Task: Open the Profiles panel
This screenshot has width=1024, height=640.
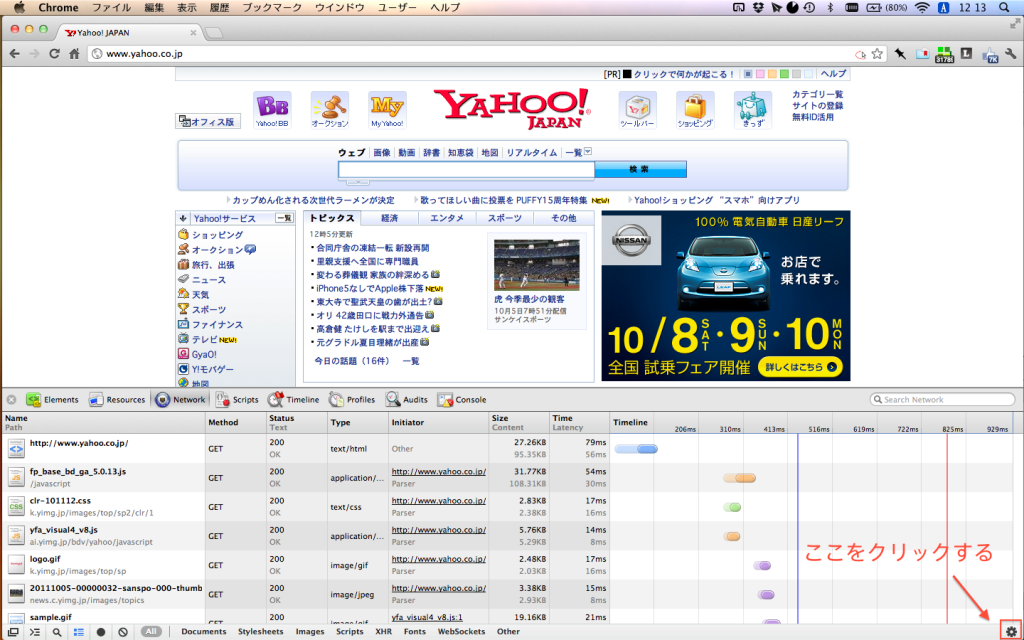Action: tap(352, 400)
